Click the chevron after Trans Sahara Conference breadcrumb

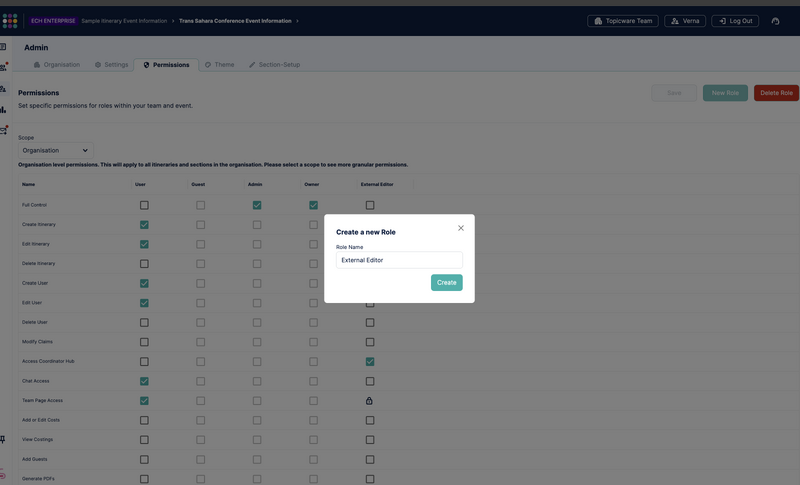[x=297, y=21]
